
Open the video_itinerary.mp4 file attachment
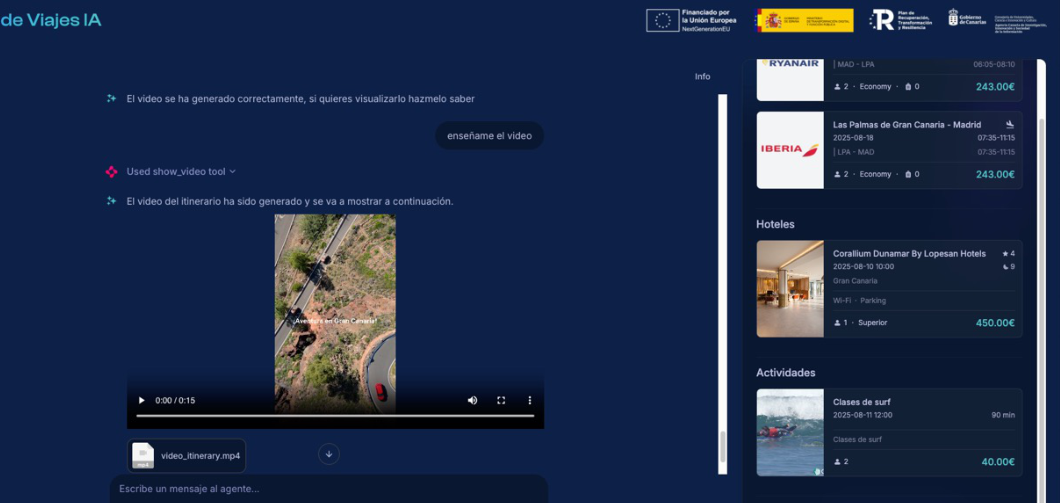coord(187,456)
